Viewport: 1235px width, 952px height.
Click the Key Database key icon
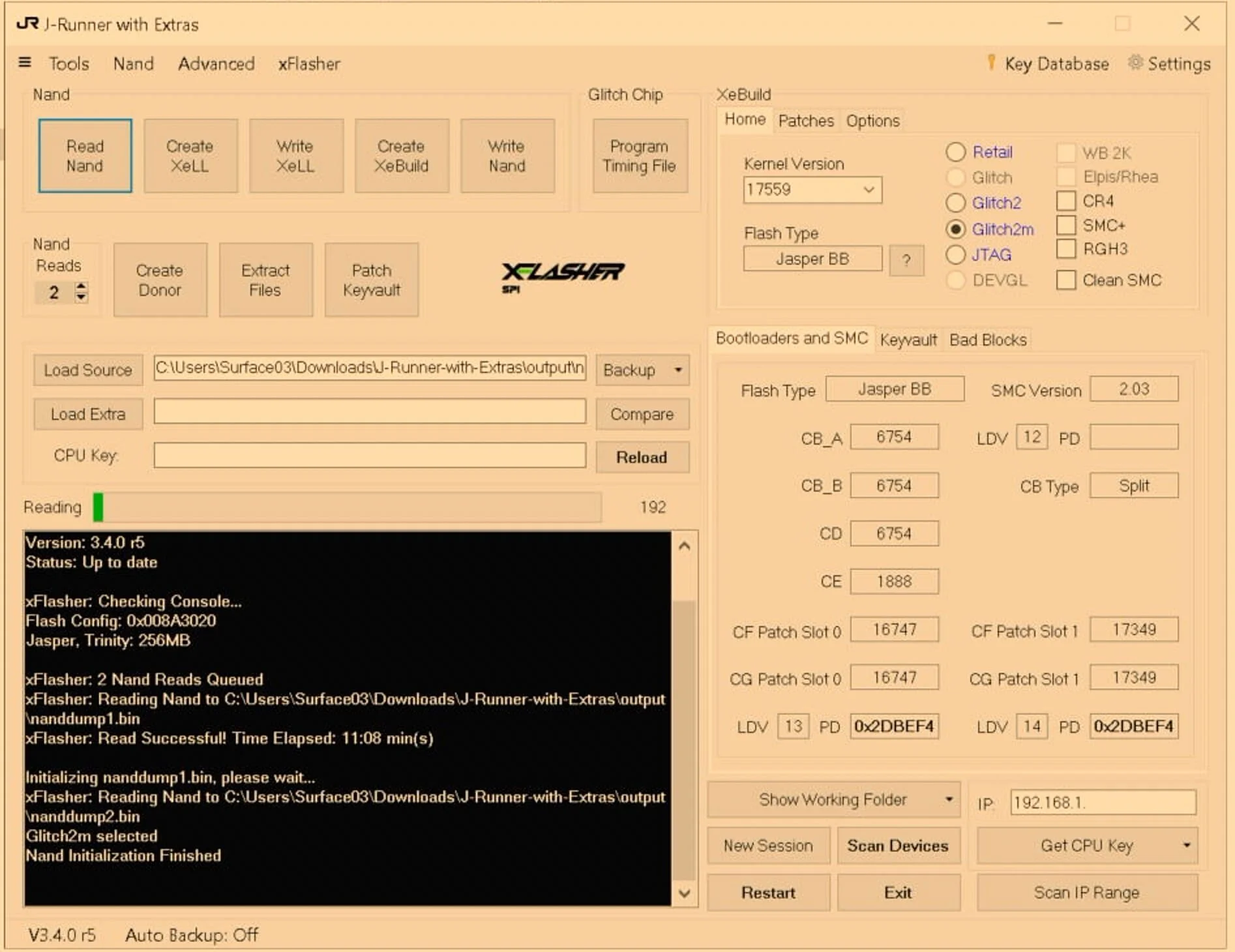tap(991, 62)
